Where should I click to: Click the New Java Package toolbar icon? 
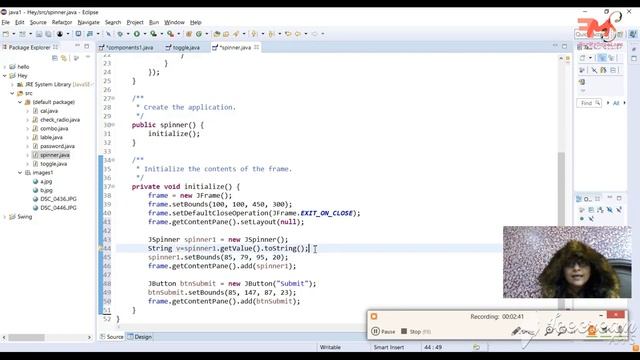pos(189,34)
